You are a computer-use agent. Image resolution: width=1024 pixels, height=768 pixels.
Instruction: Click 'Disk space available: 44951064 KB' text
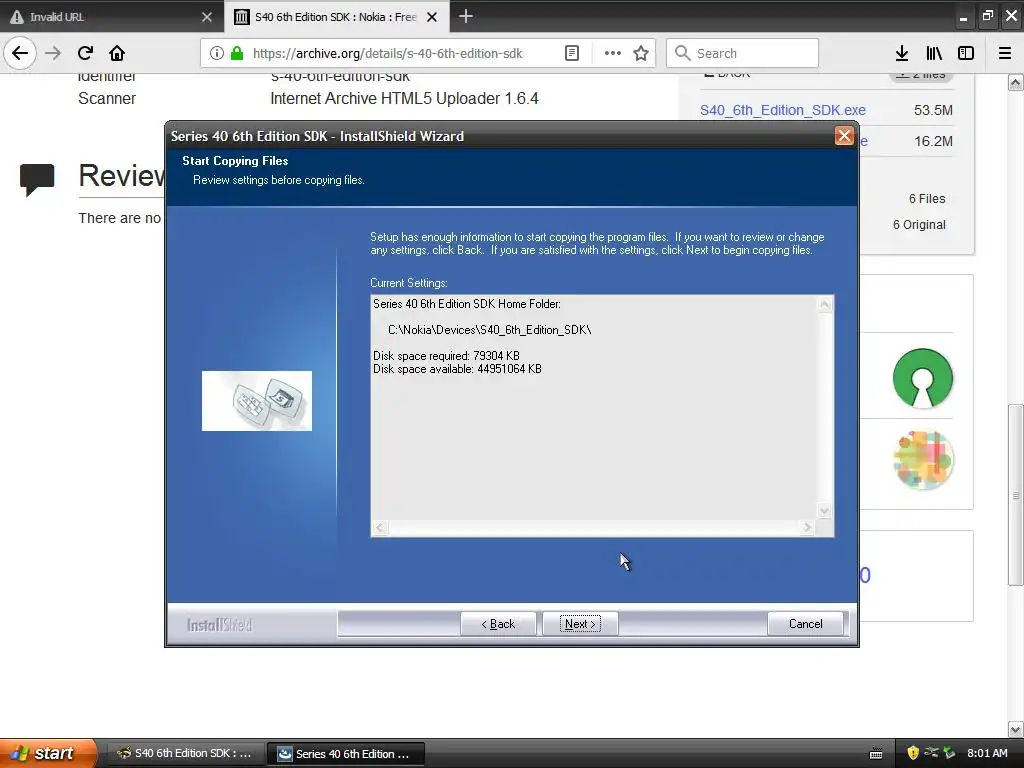tap(457, 369)
